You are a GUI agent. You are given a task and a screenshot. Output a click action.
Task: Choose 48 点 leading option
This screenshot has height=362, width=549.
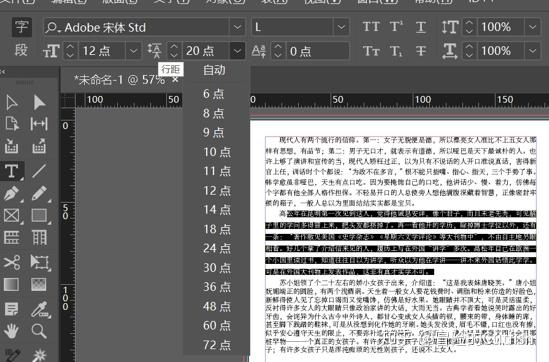(x=217, y=306)
